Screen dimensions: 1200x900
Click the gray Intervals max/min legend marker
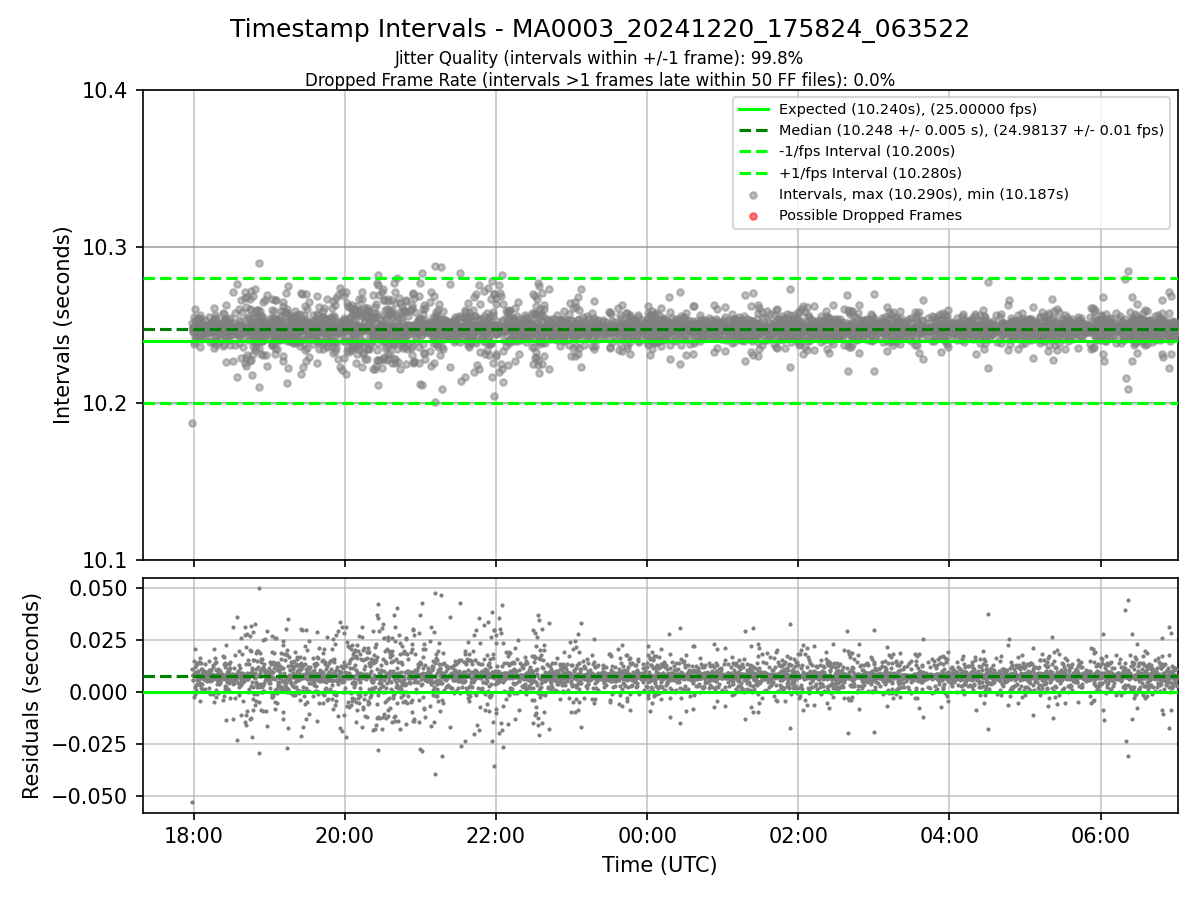click(x=754, y=194)
